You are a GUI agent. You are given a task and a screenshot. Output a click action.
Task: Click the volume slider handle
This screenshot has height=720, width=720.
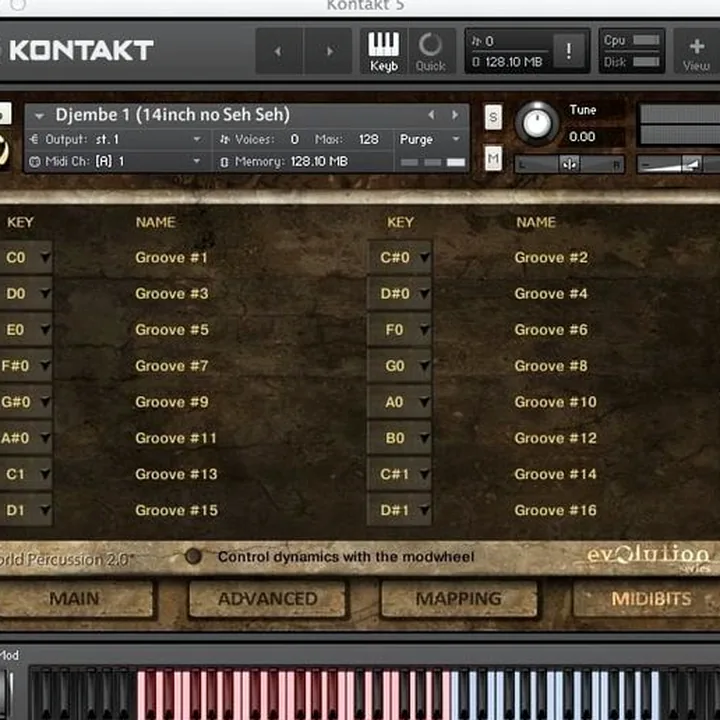(x=691, y=164)
